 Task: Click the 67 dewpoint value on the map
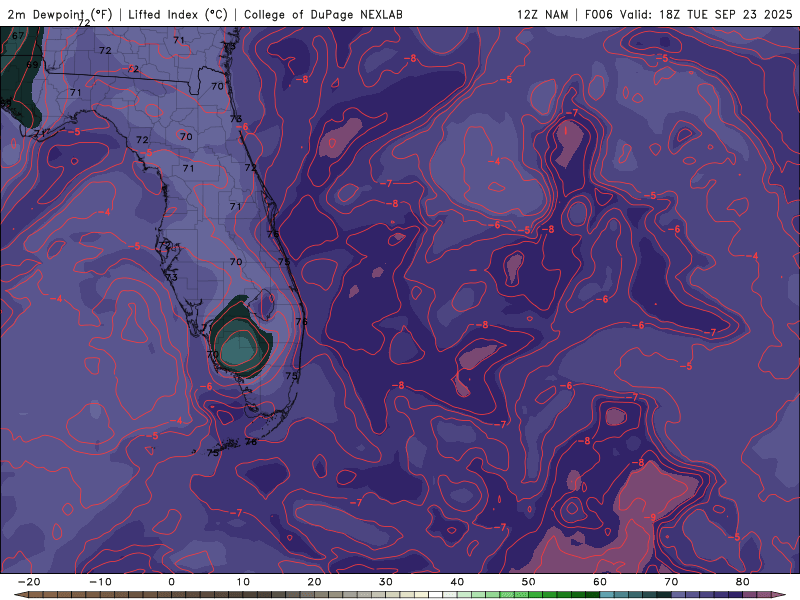coord(18,36)
